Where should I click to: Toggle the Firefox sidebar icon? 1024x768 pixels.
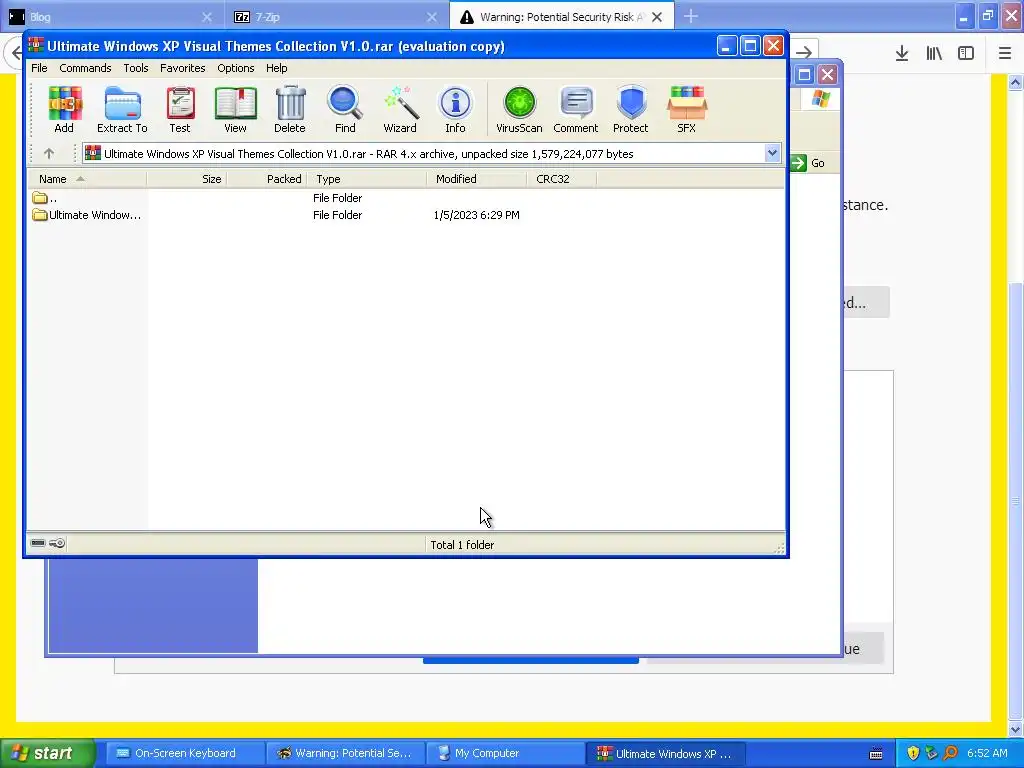pyautogui.click(x=966, y=54)
